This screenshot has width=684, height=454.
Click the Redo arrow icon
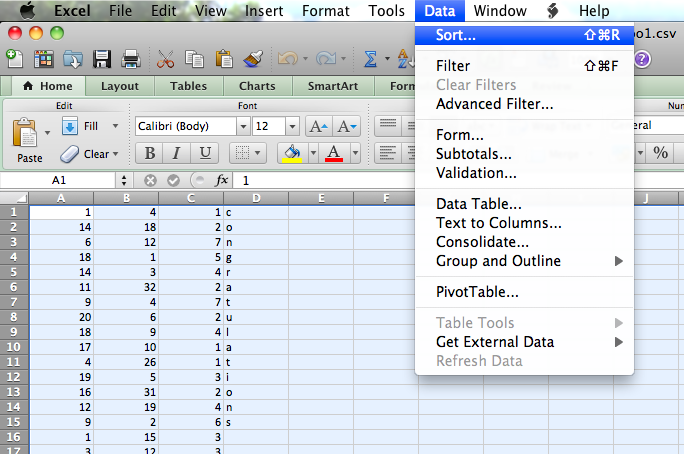click(326, 58)
